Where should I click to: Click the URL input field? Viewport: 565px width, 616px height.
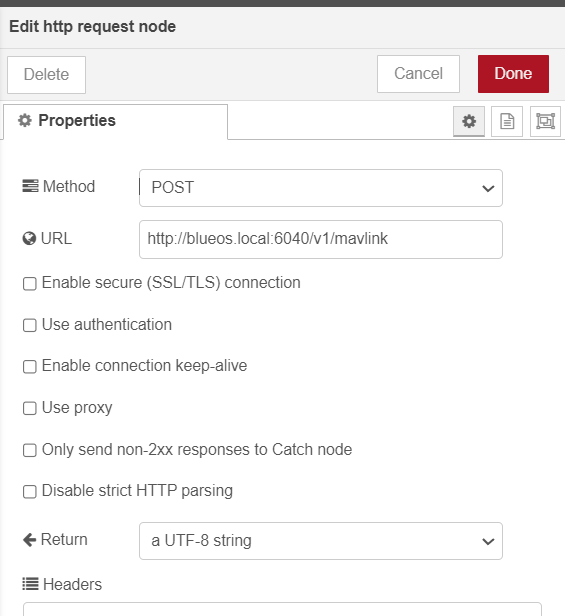(321, 239)
